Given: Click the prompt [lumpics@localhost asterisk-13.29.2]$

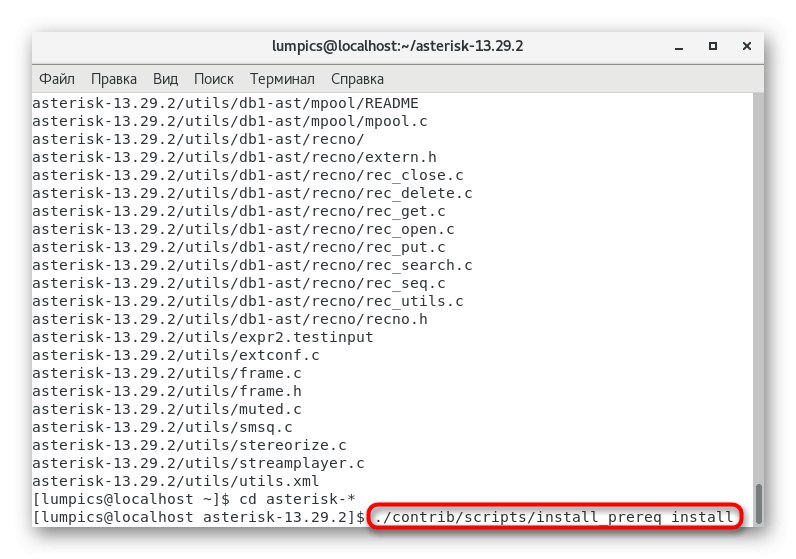Looking at the screenshot, I should (x=198, y=517).
